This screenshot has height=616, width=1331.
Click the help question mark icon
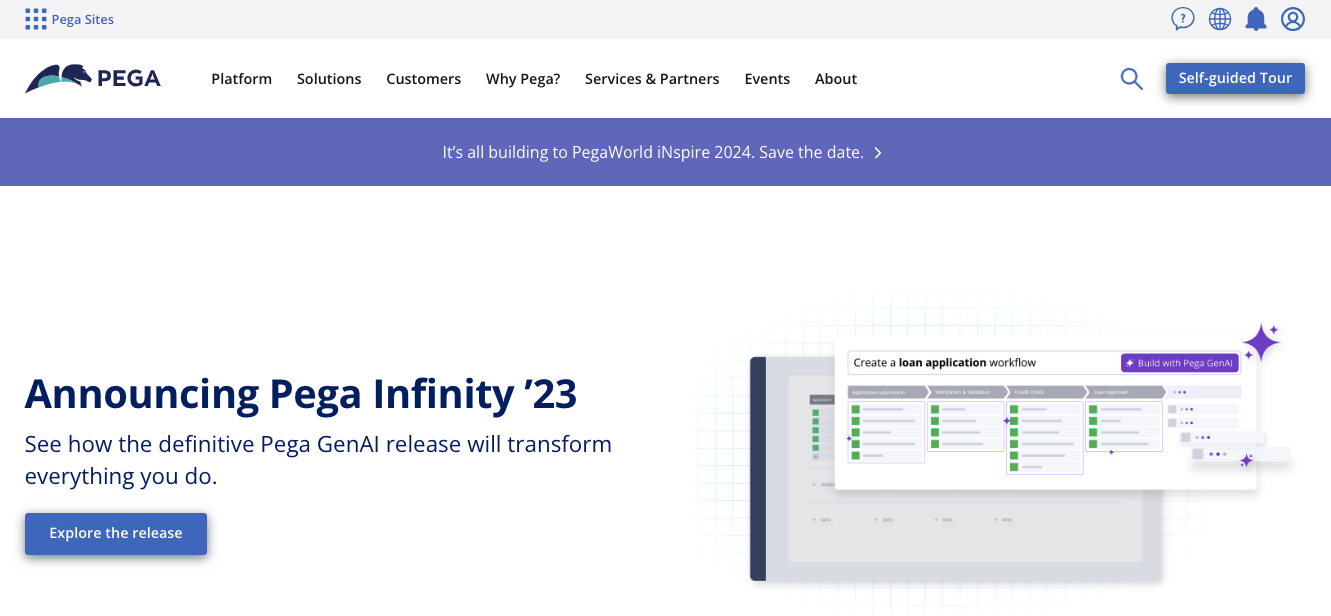pos(1183,19)
